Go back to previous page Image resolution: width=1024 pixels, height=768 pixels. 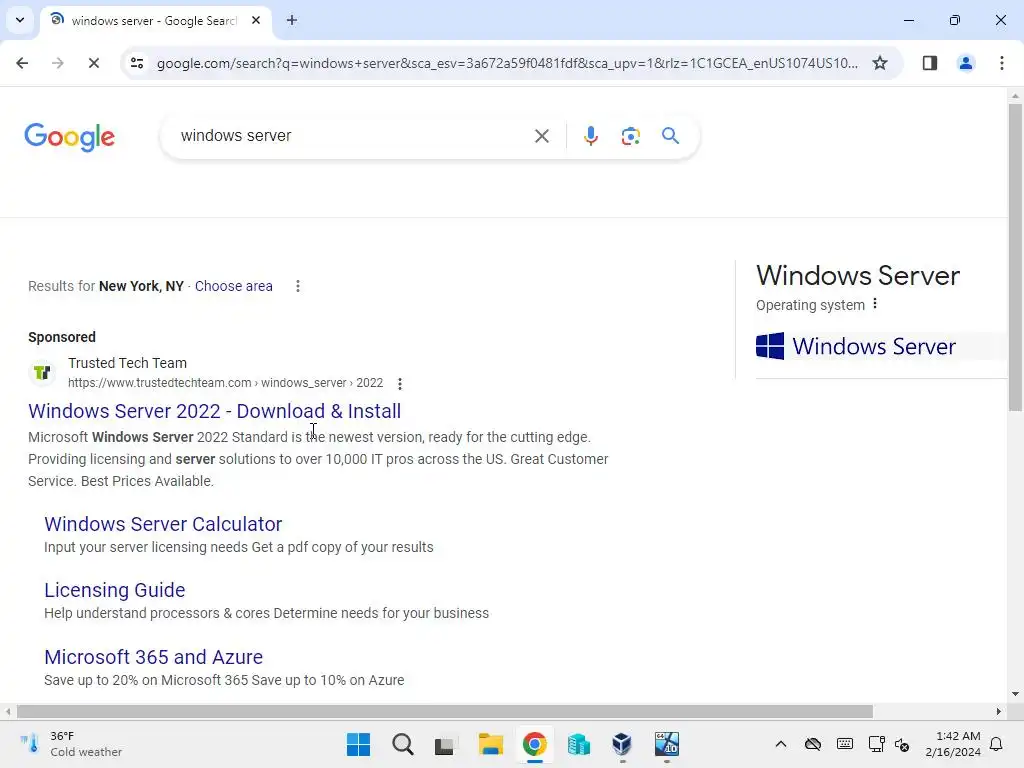pos(22,63)
